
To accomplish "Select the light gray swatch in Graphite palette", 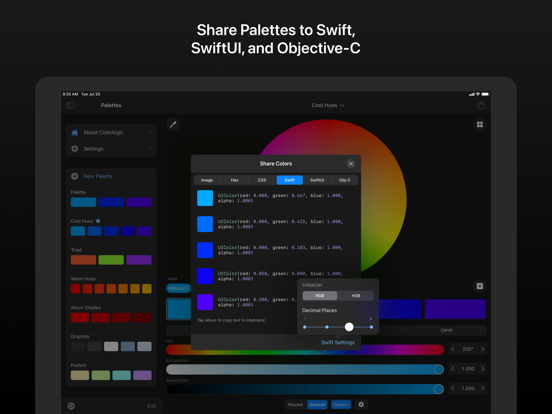I will 111,346.
